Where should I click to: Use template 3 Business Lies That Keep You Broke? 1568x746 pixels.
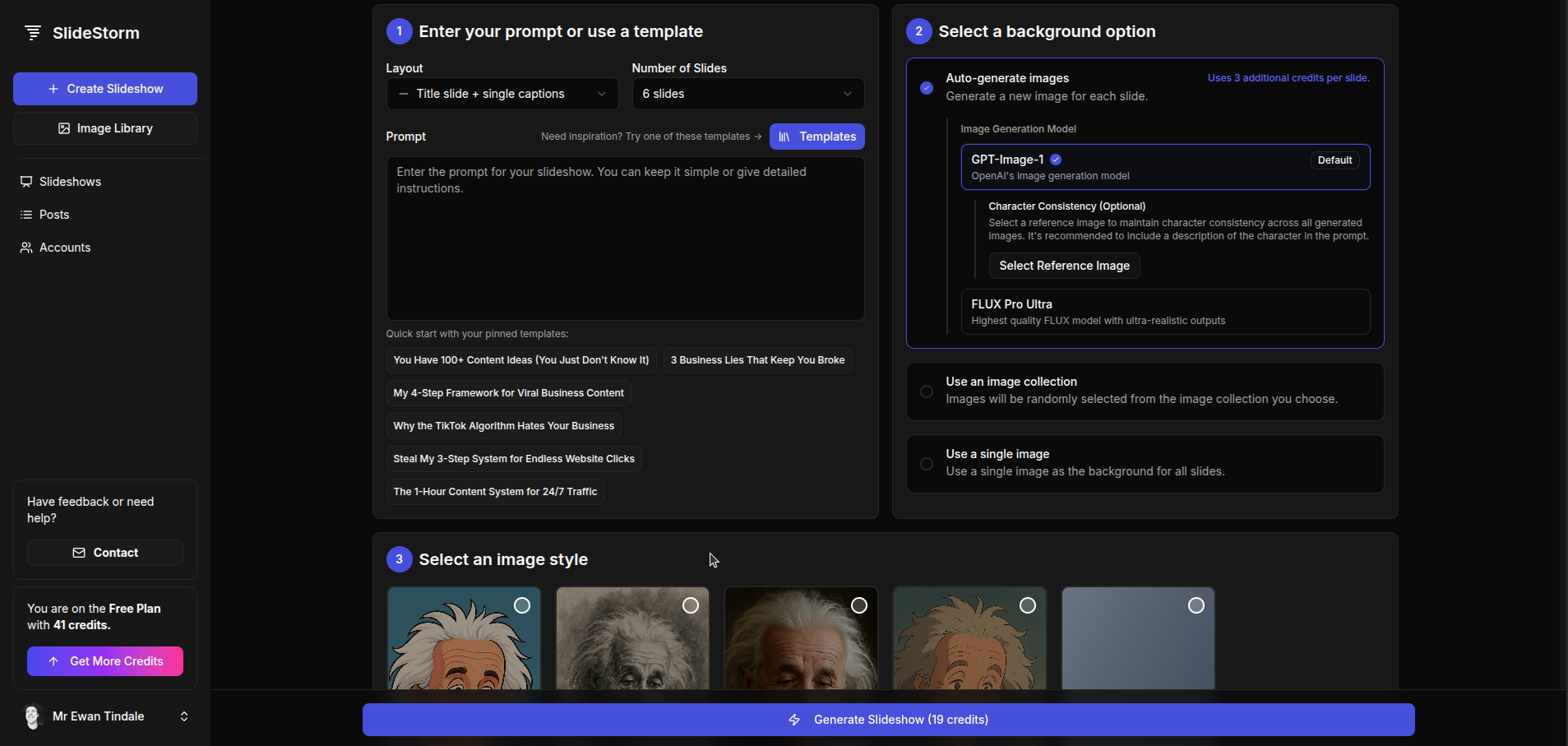(757, 360)
